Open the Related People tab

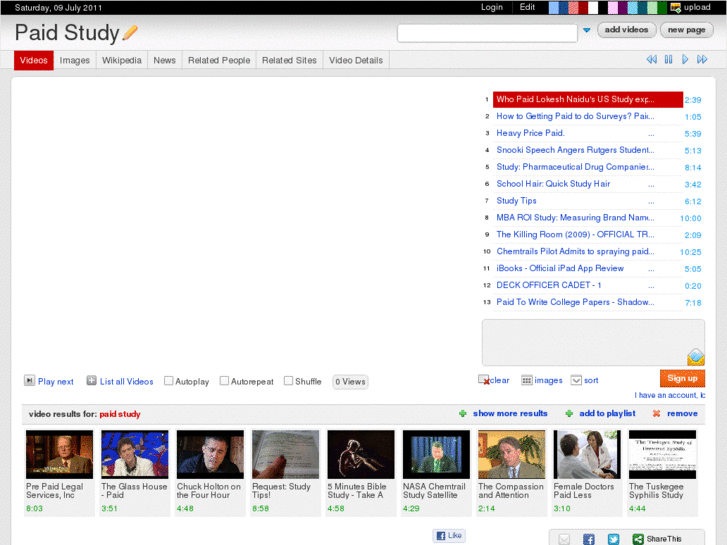click(219, 60)
